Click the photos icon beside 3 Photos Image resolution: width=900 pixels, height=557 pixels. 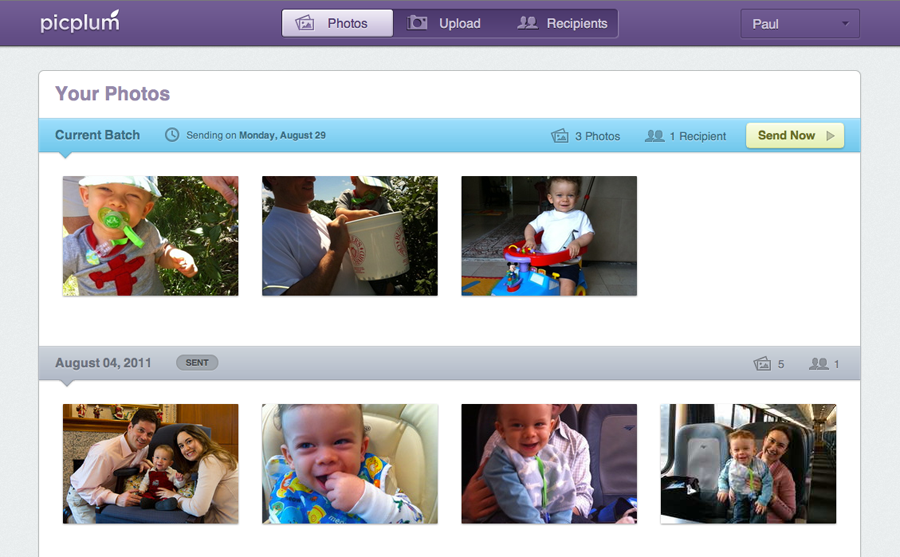(x=560, y=136)
